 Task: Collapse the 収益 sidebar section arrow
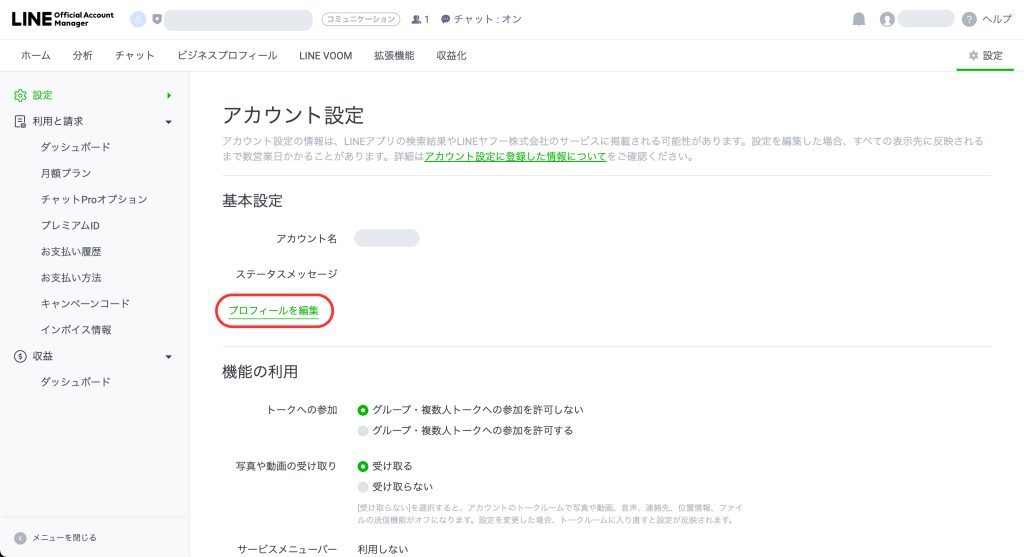[169, 357]
